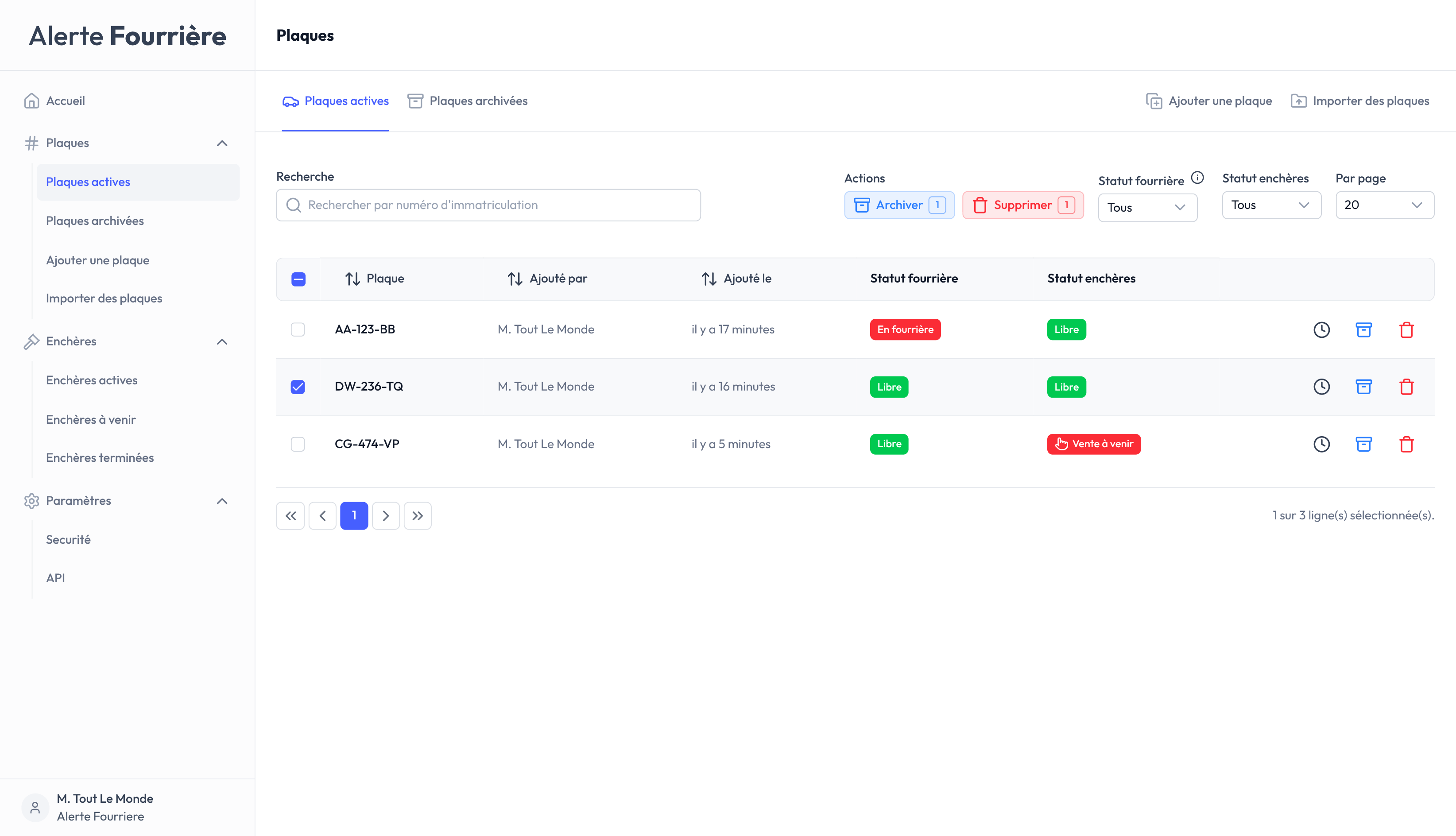Image resolution: width=1456 pixels, height=836 pixels.
Task: Archive the DW-236-TQ row using its icon
Action: 1363,387
